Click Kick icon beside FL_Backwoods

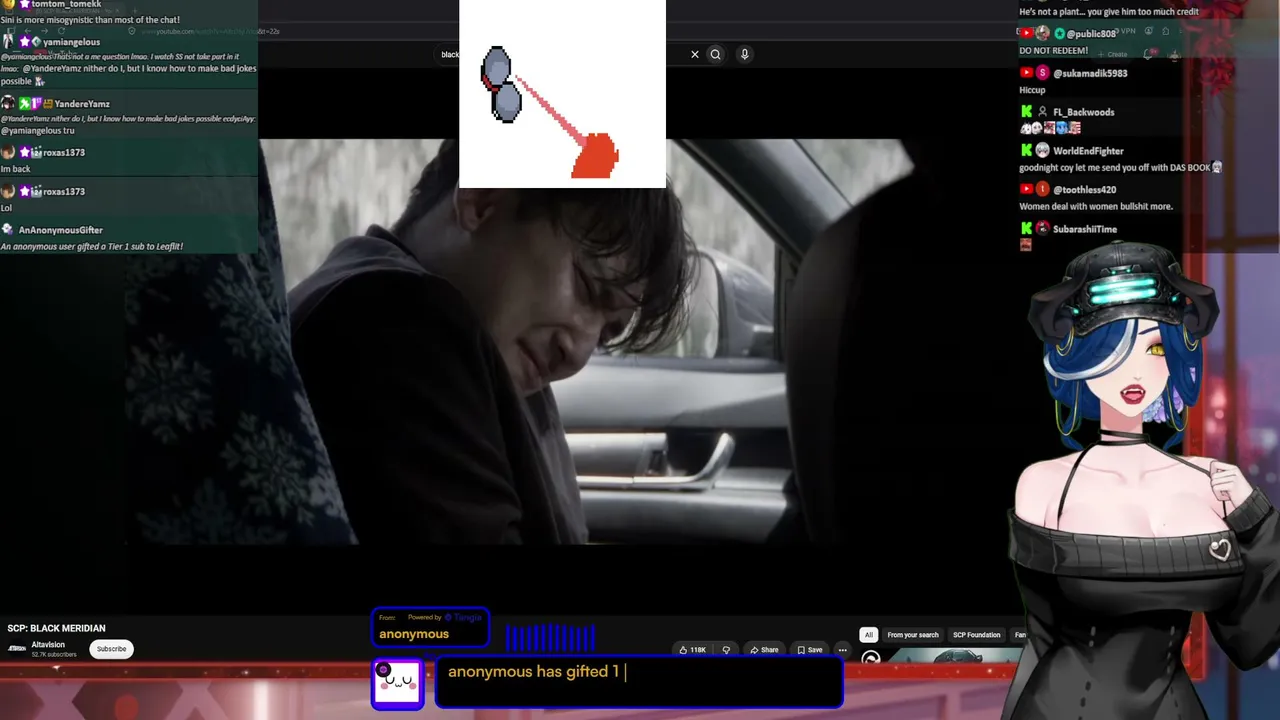pos(1025,112)
